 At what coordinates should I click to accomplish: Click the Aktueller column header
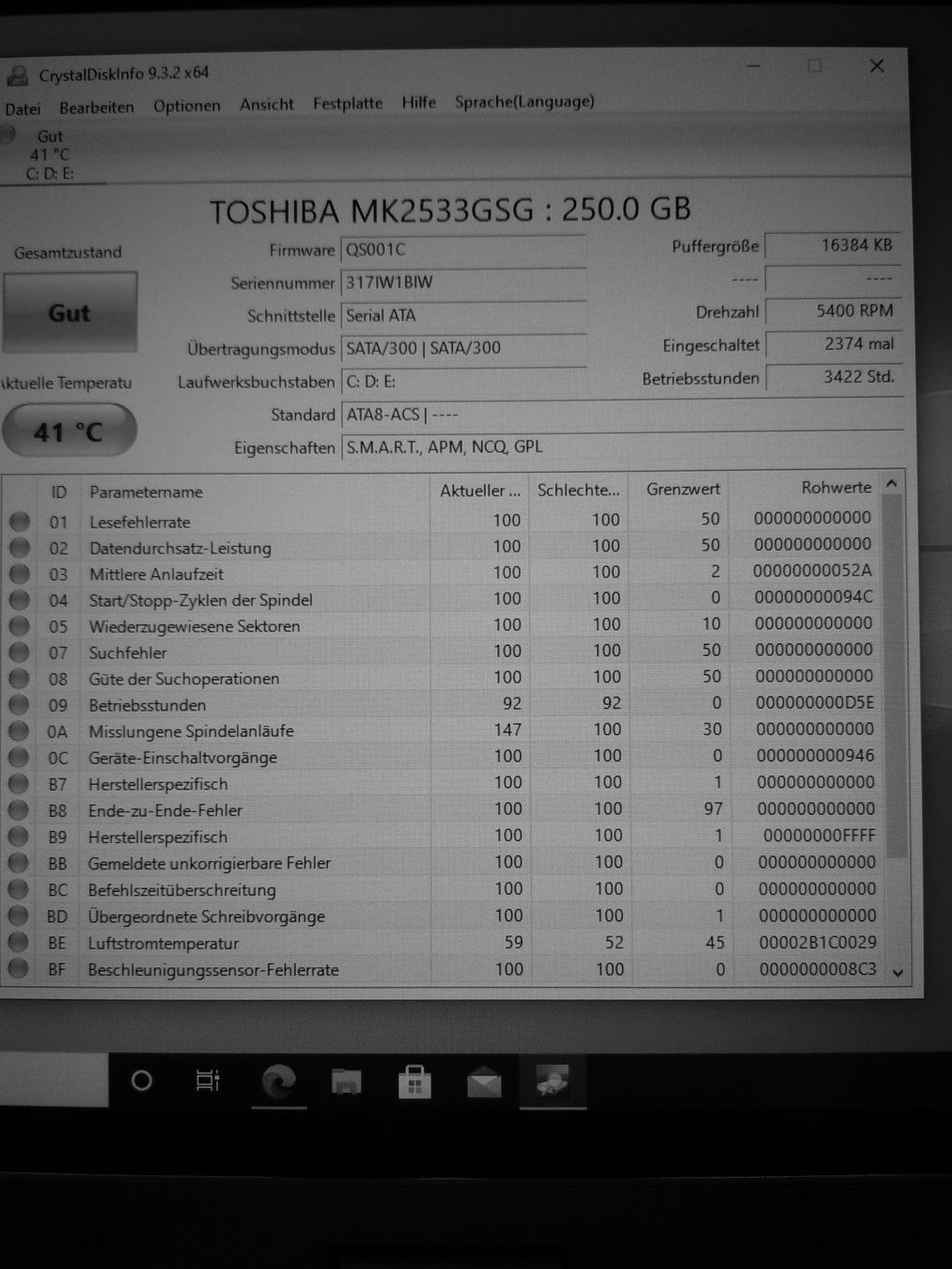[480, 491]
